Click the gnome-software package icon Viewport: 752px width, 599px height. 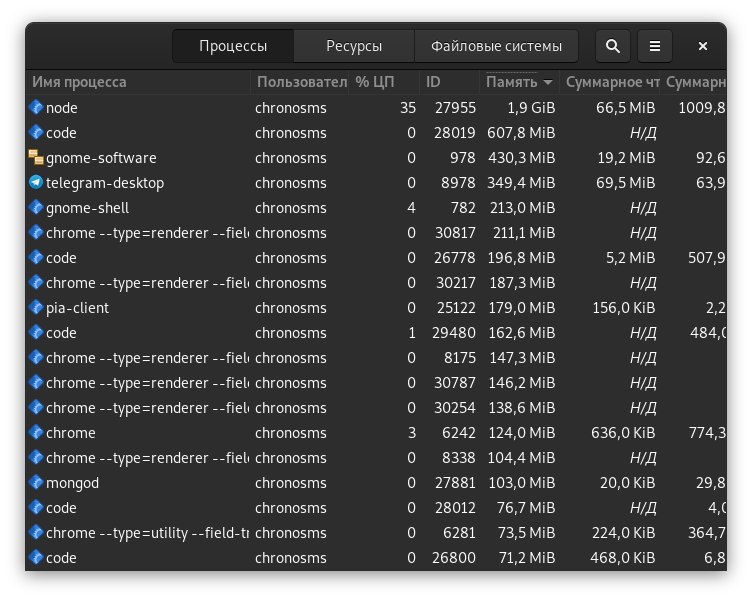(x=36, y=157)
